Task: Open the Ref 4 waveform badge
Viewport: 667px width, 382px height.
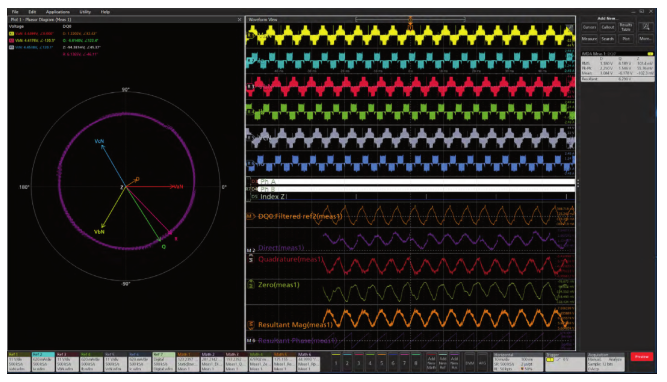Action: pyautogui.click(x=91, y=362)
